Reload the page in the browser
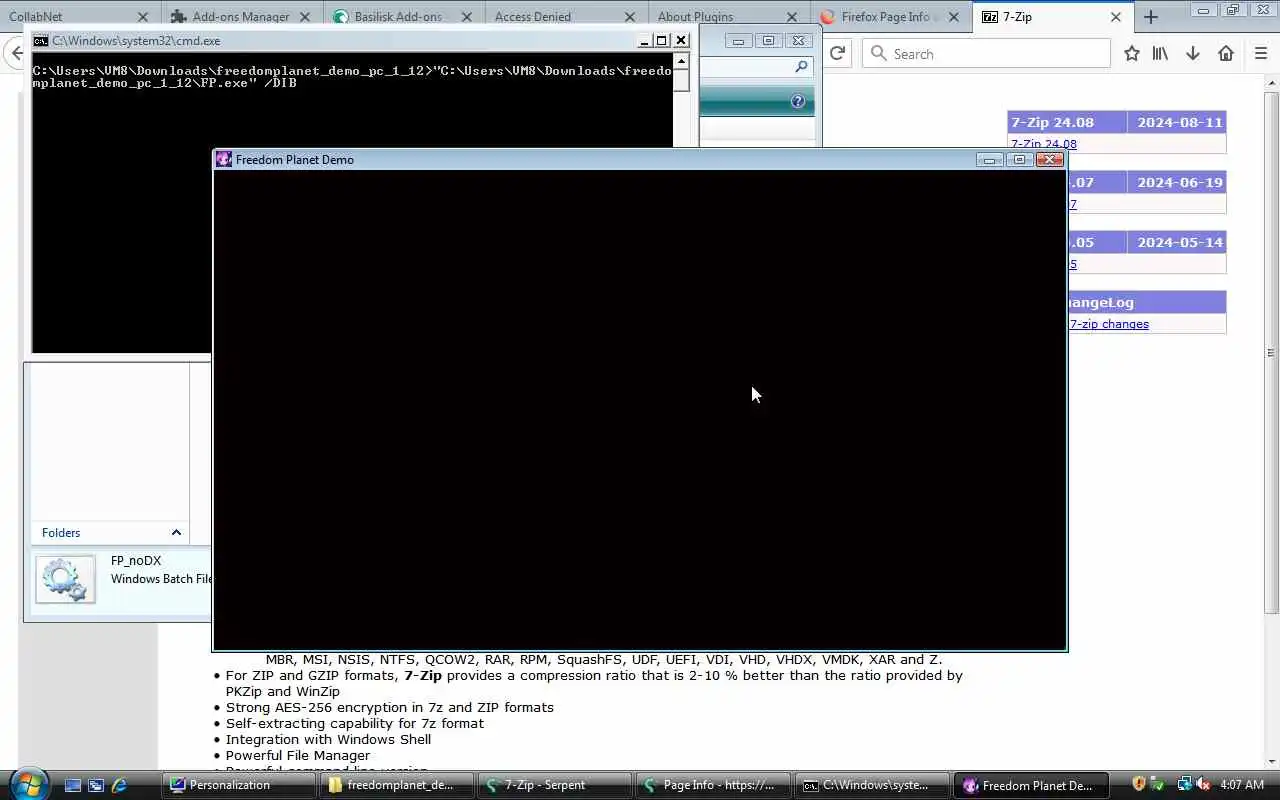1280x800 pixels. 838,53
